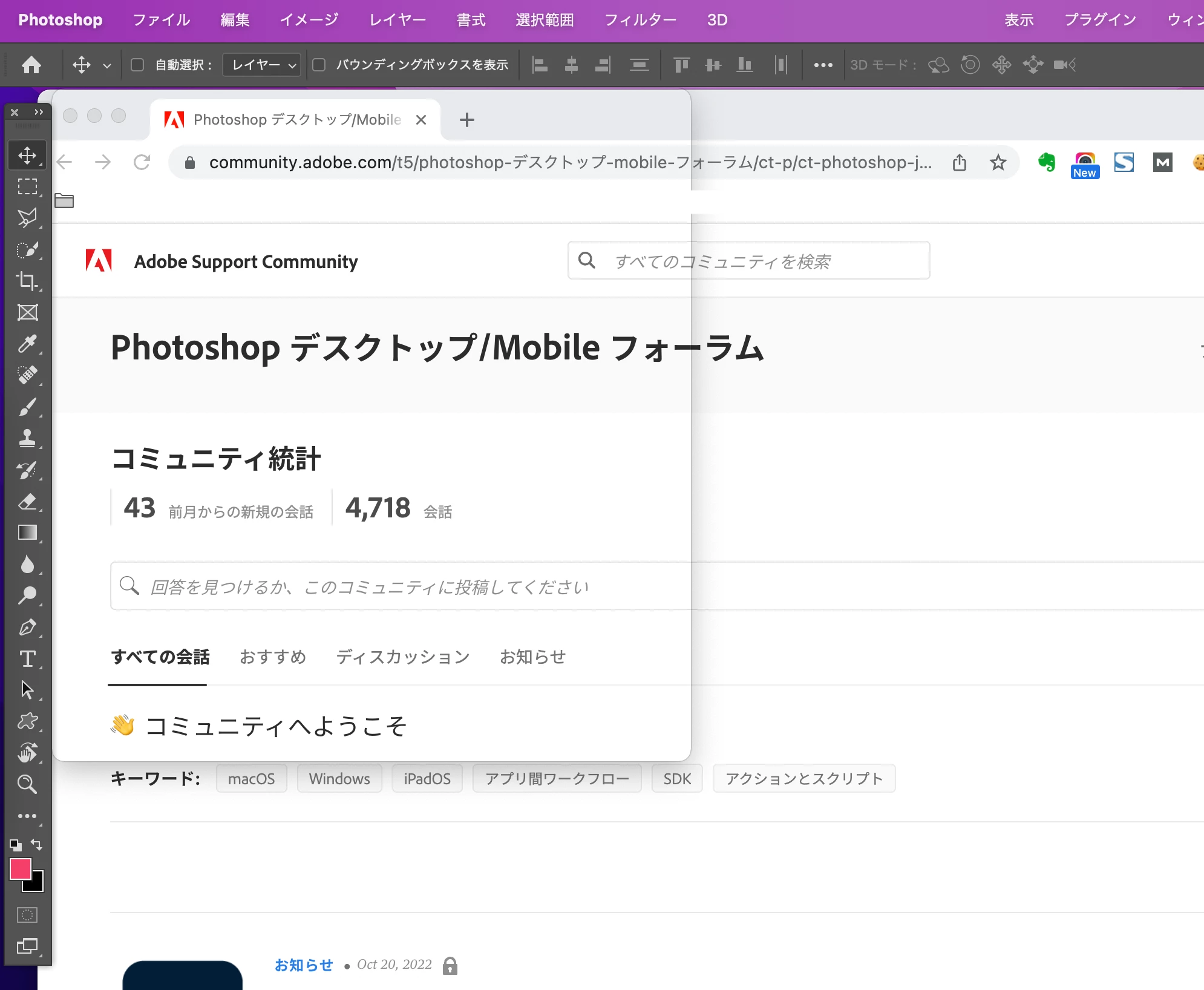Open the フィルター menu
The width and height of the screenshot is (1204, 990).
pyautogui.click(x=640, y=20)
